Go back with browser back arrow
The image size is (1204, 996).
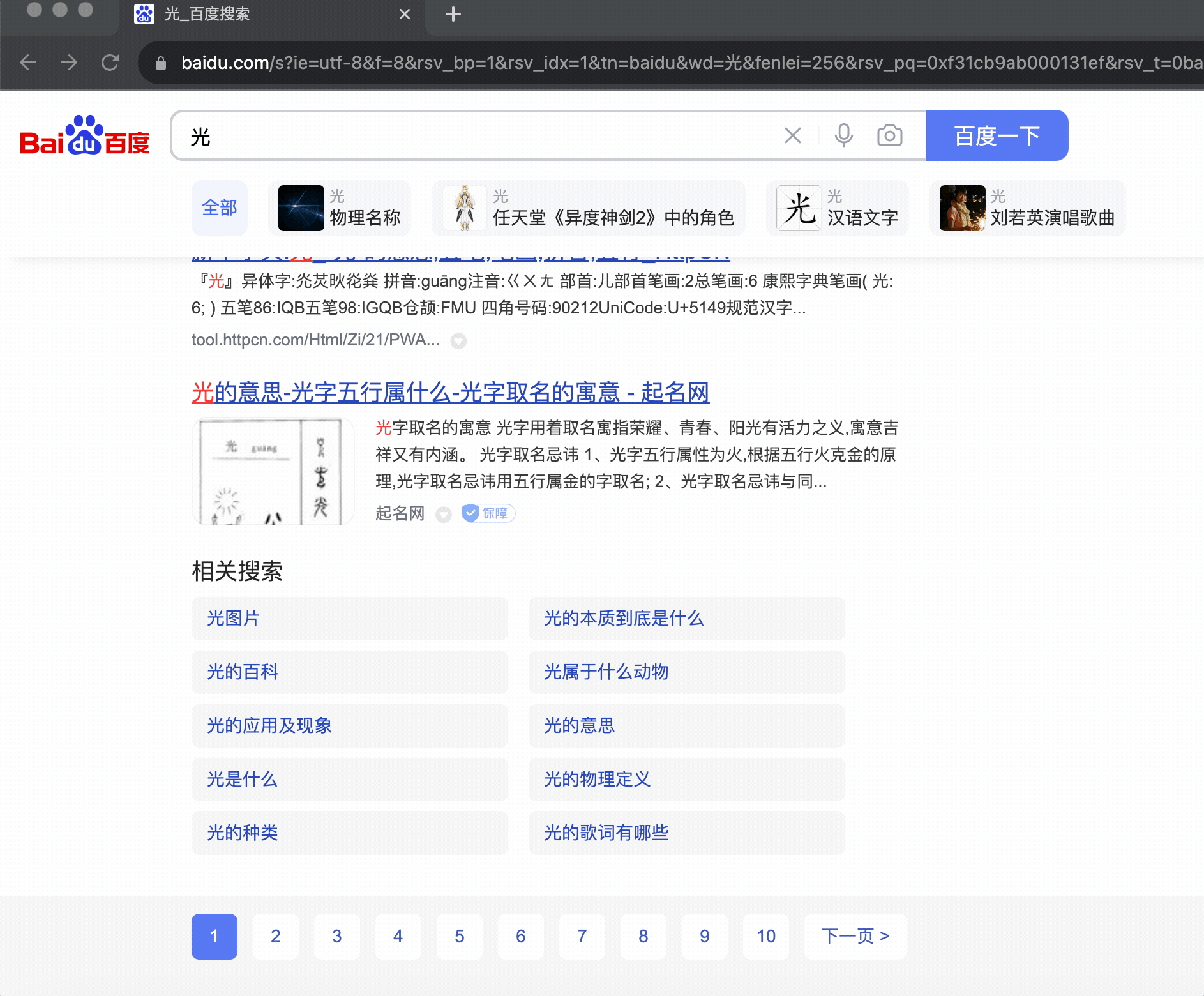[28, 63]
